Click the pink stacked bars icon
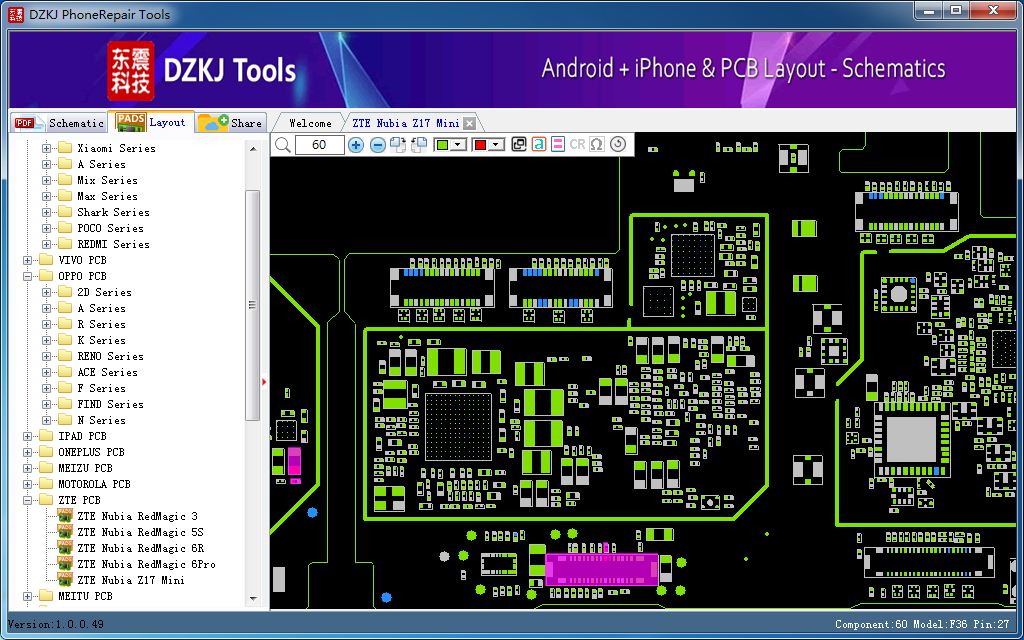The height and width of the screenshot is (640, 1024). [558, 145]
